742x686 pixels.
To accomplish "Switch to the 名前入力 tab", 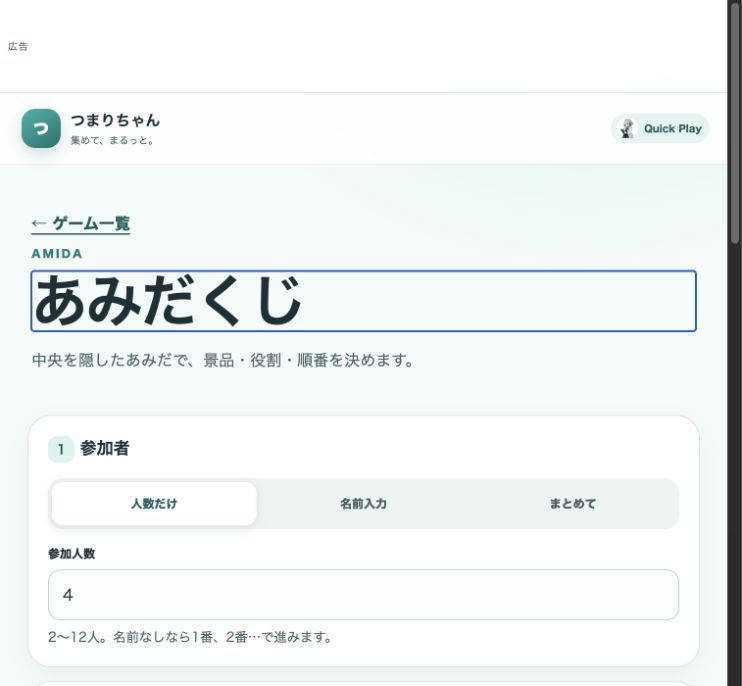I will (x=363, y=503).
